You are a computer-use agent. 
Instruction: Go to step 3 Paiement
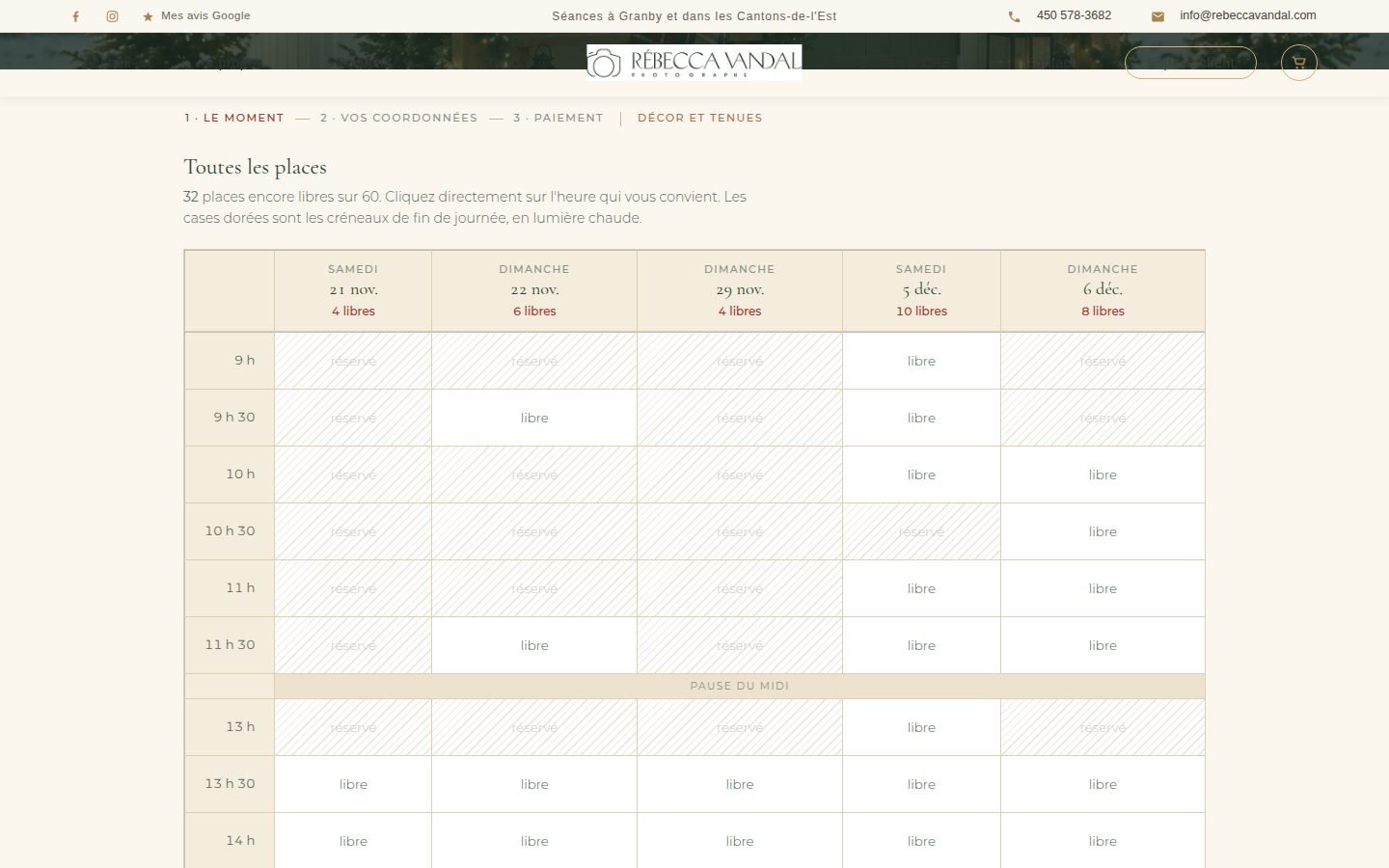click(x=558, y=118)
